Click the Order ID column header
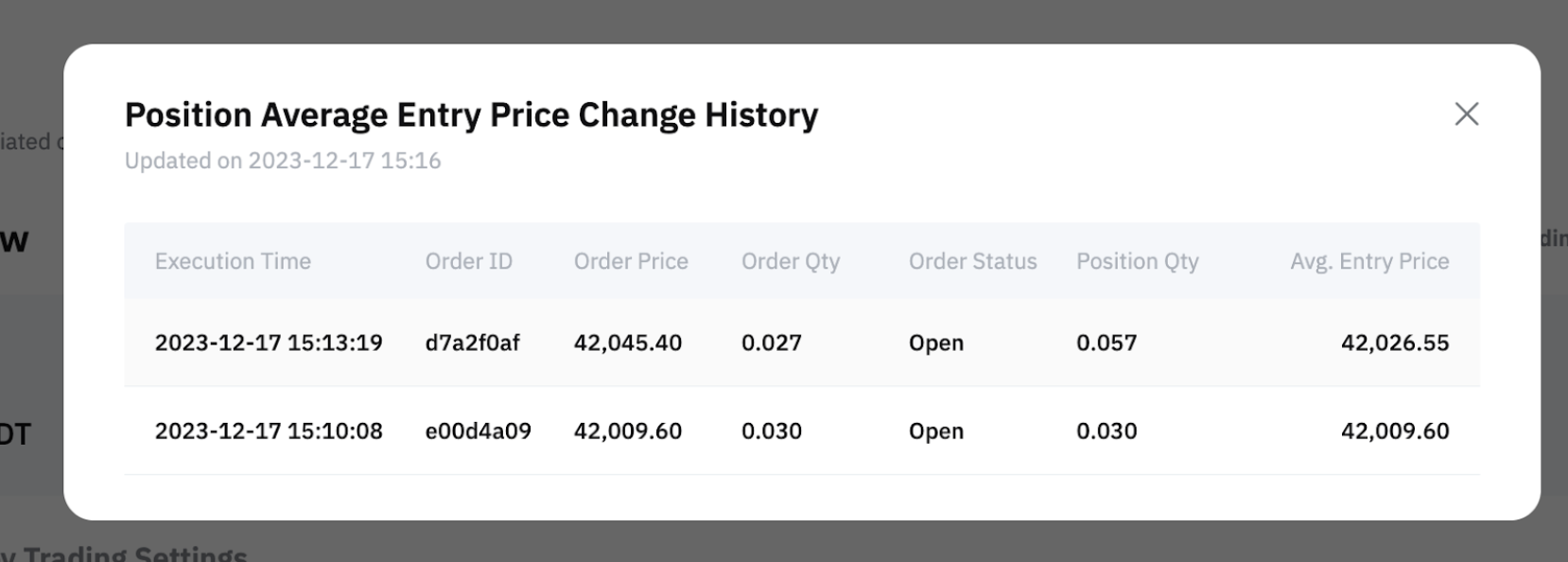This screenshot has height=562, width=1568. (468, 261)
